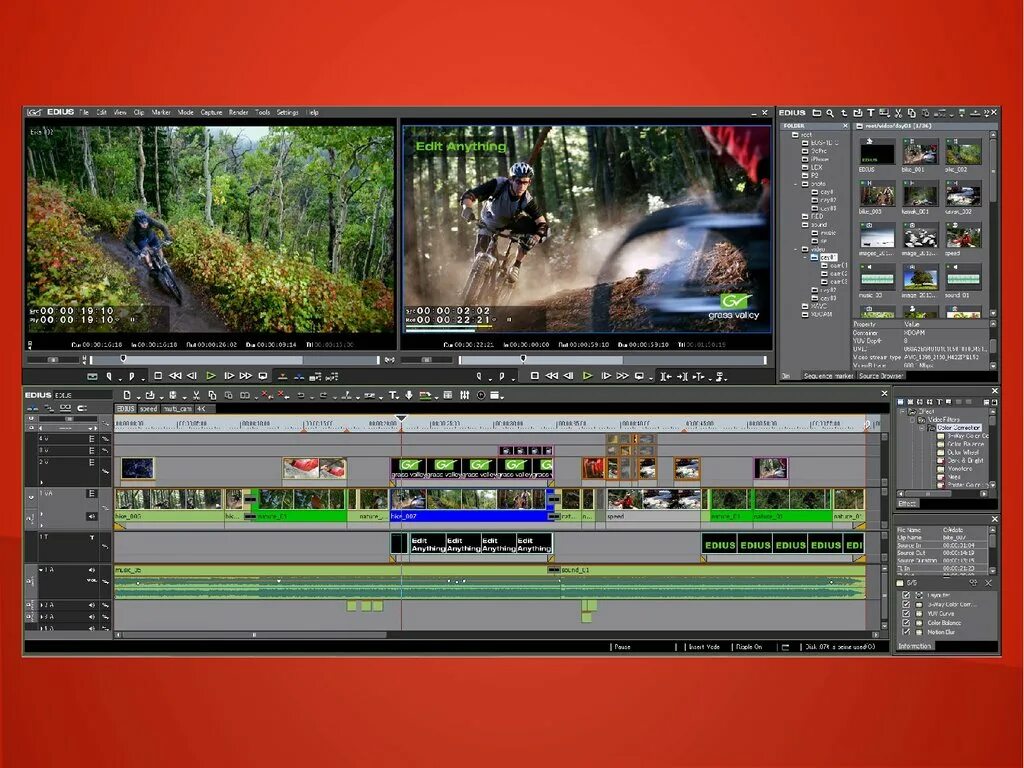Mute the 1 VA track audio

point(91,517)
